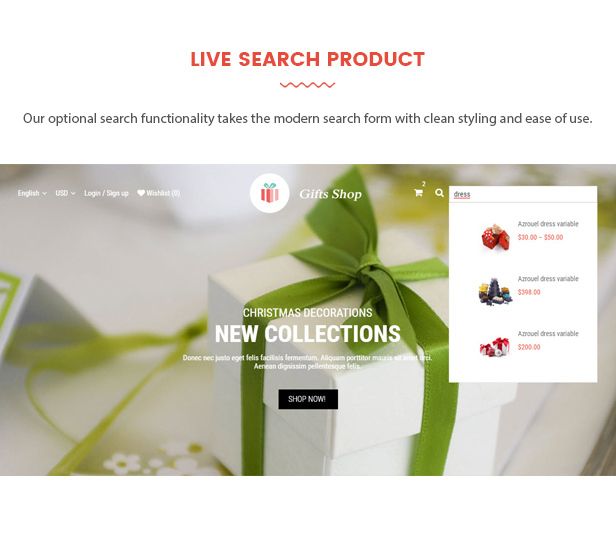
Task: Select the red gift boxes thumbnail
Action: click(495, 236)
